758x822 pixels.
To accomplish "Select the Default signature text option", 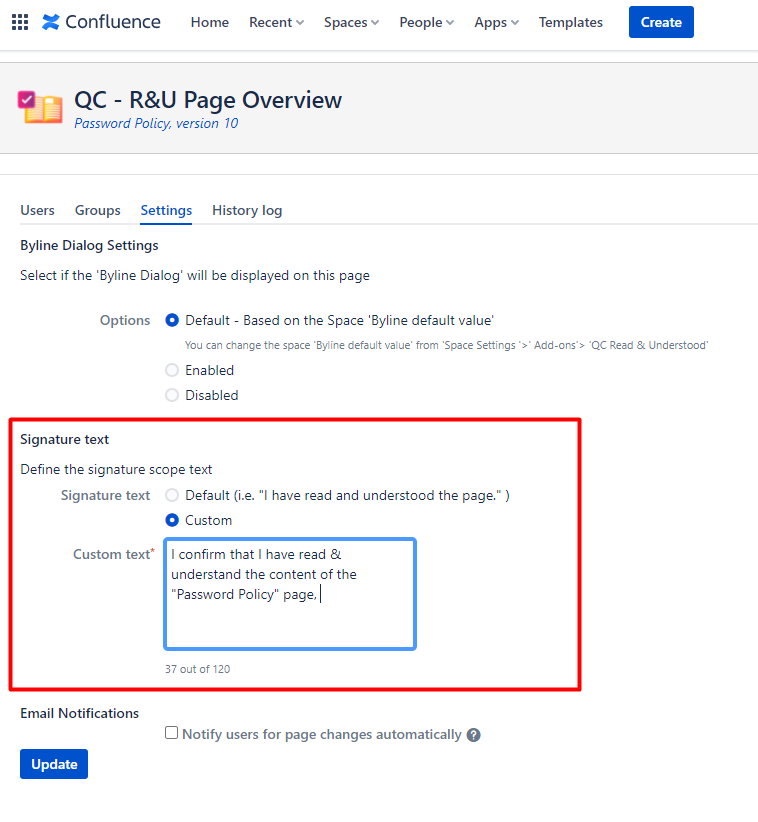I will pyautogui.click(x=172, y=495).
